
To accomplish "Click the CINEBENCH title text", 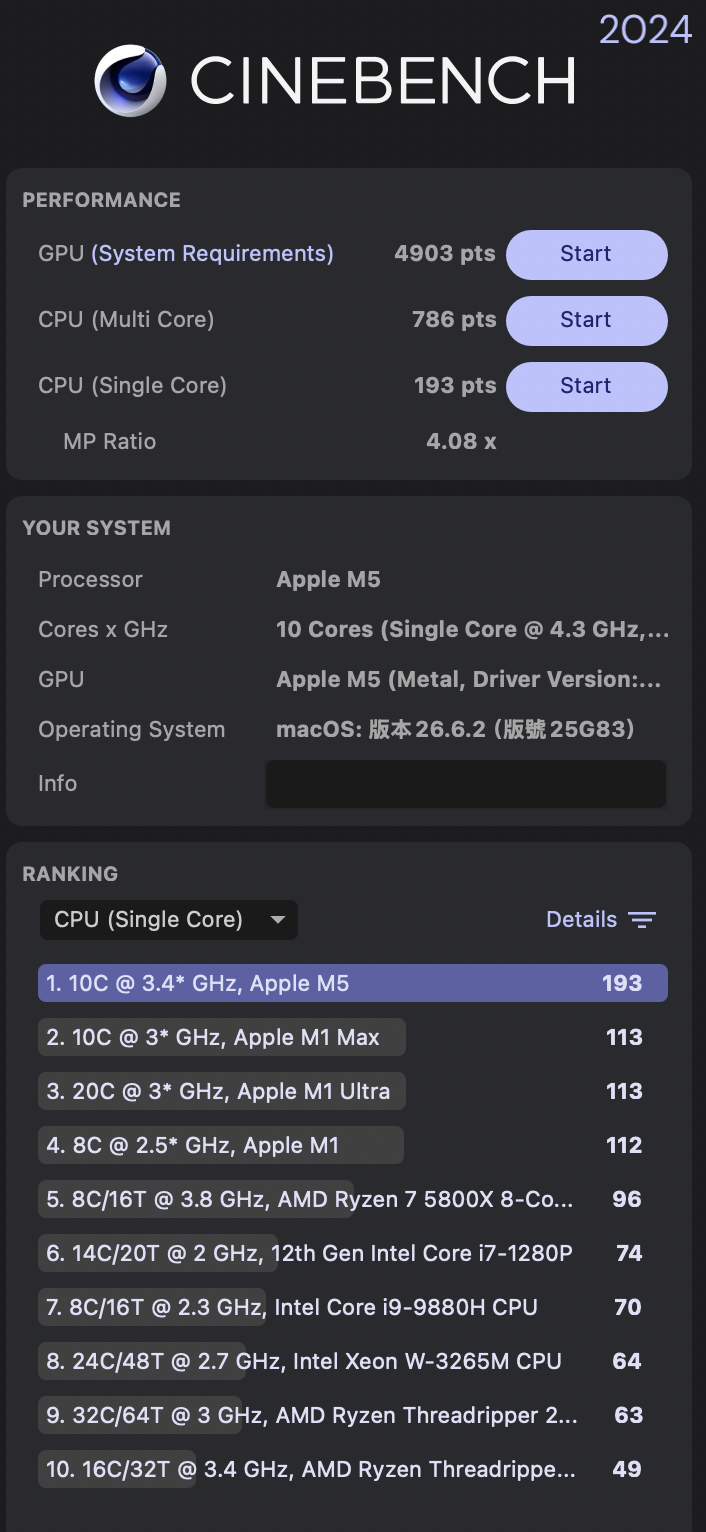I will tap(383, 81).
